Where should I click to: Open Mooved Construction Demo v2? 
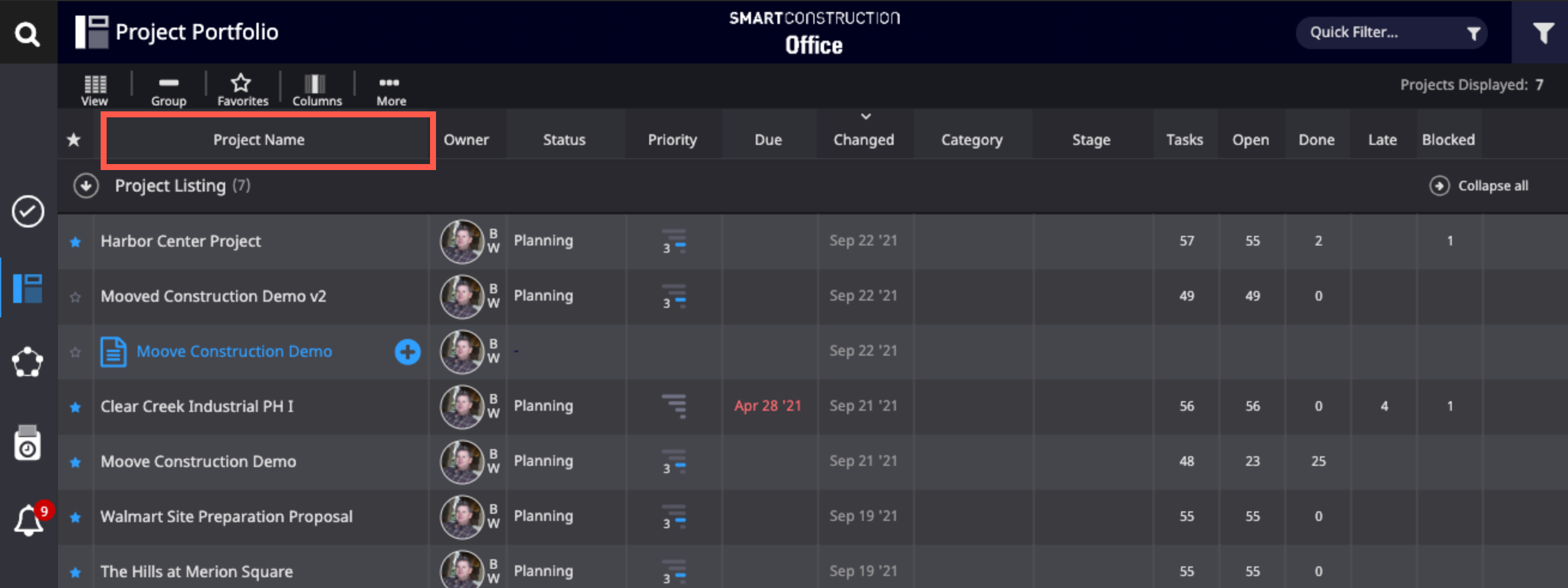[x=214, y=296]
